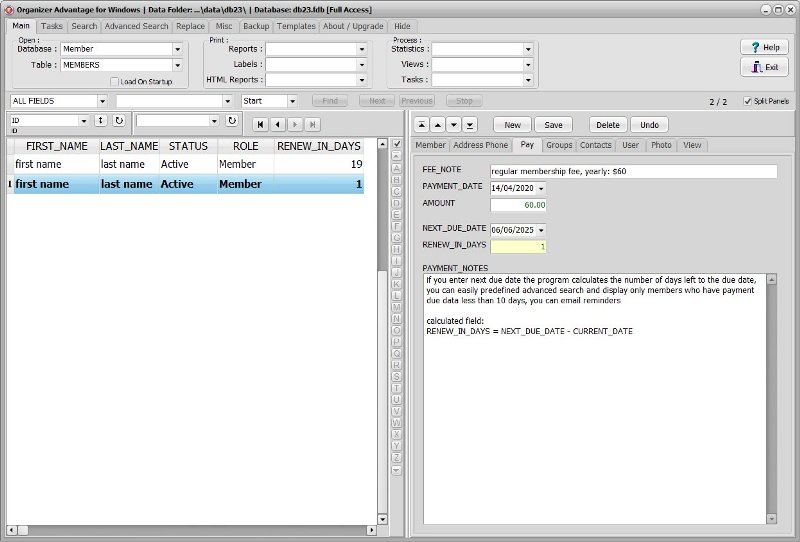800x542 pixels.
Task: Click the AMOUNT field showing 60.00
Action: pos(518,205)
